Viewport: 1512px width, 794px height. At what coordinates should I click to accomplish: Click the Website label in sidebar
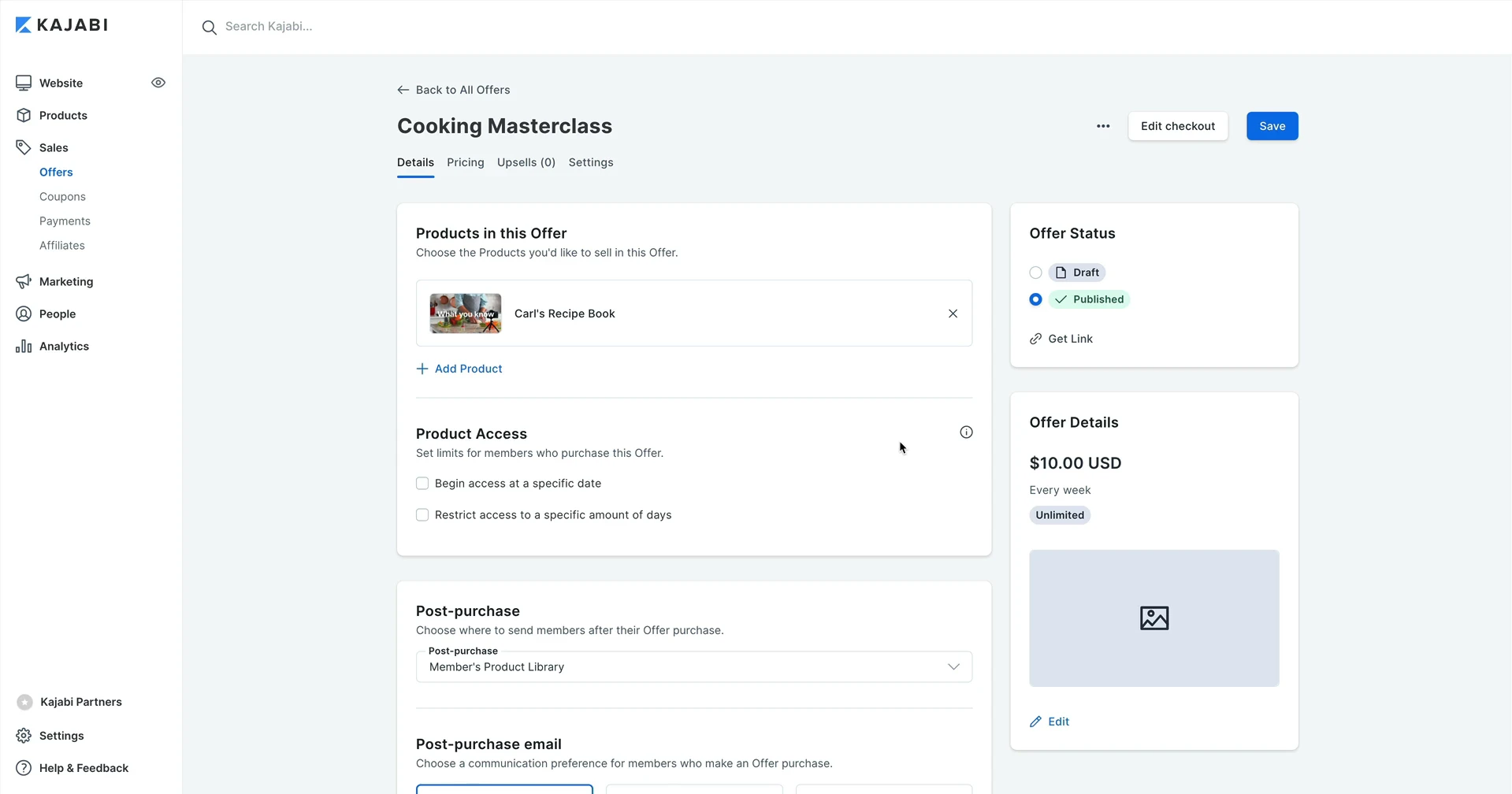[x=61, y=83]
